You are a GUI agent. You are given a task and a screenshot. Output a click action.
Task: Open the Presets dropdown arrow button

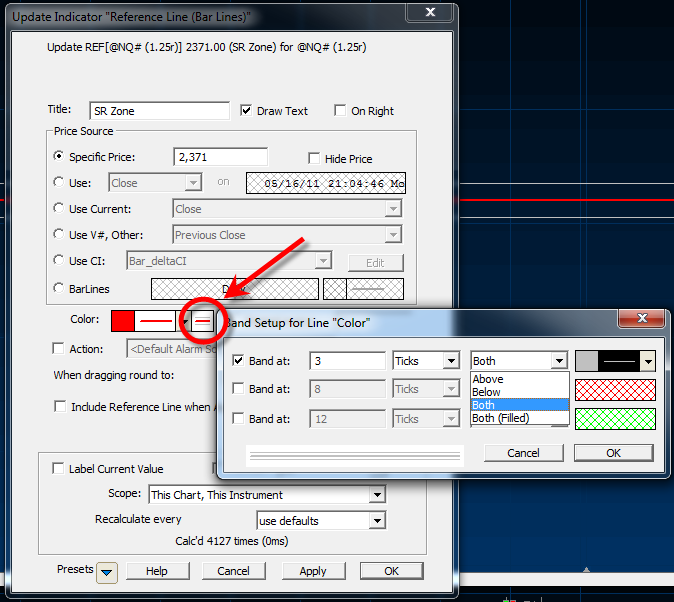coord(107,573)
